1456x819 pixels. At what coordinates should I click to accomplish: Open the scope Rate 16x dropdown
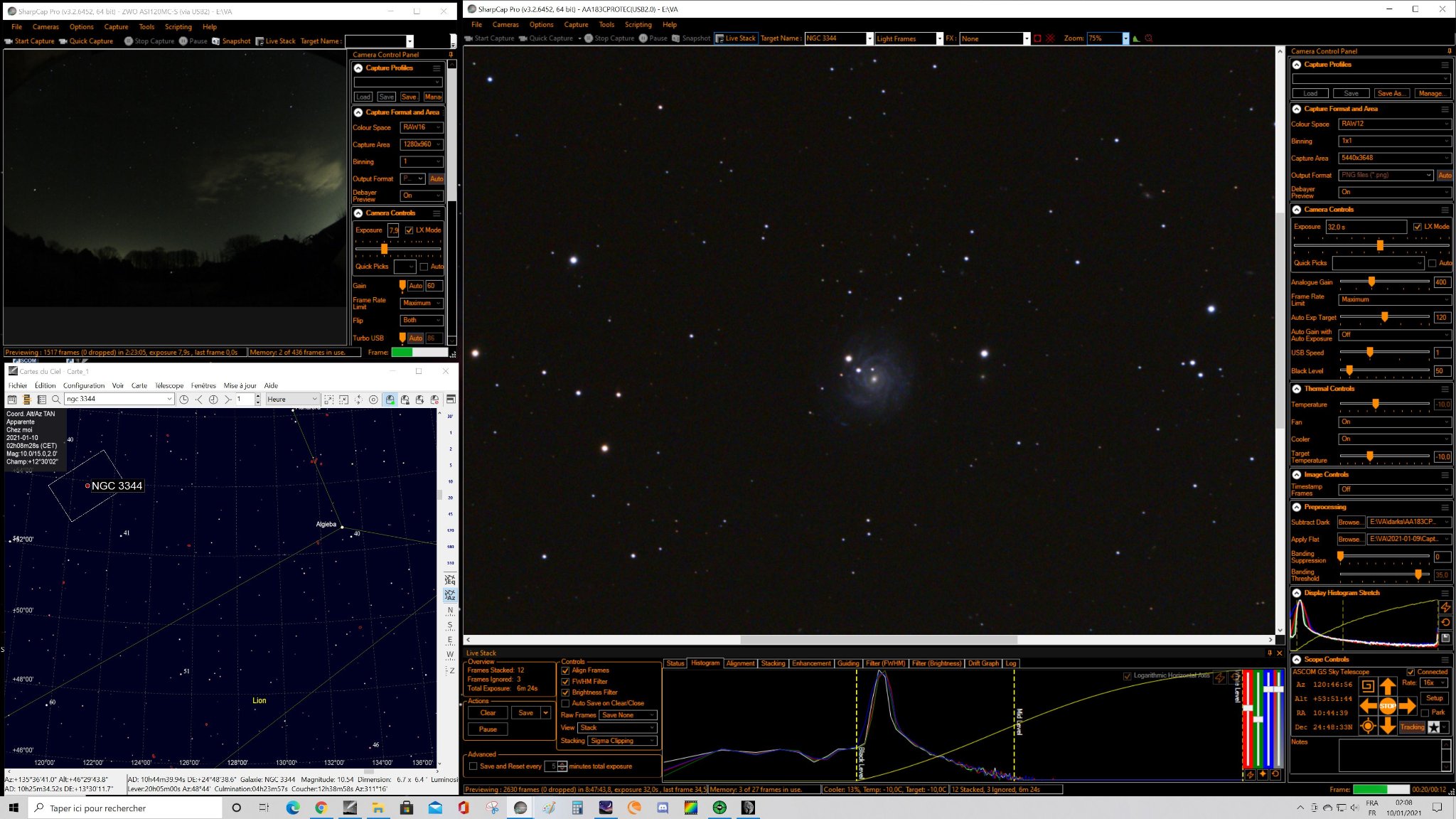point(1434,682)
